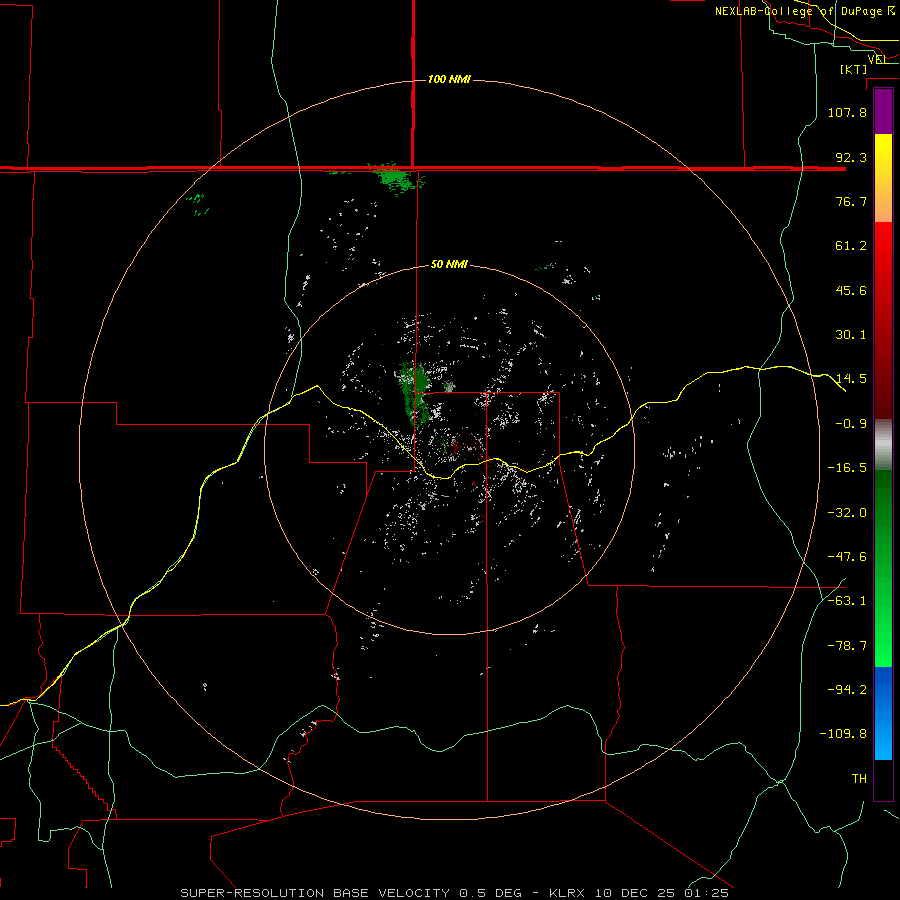Click the green velocity echo along the thick red boundary line

click(395, 177)
